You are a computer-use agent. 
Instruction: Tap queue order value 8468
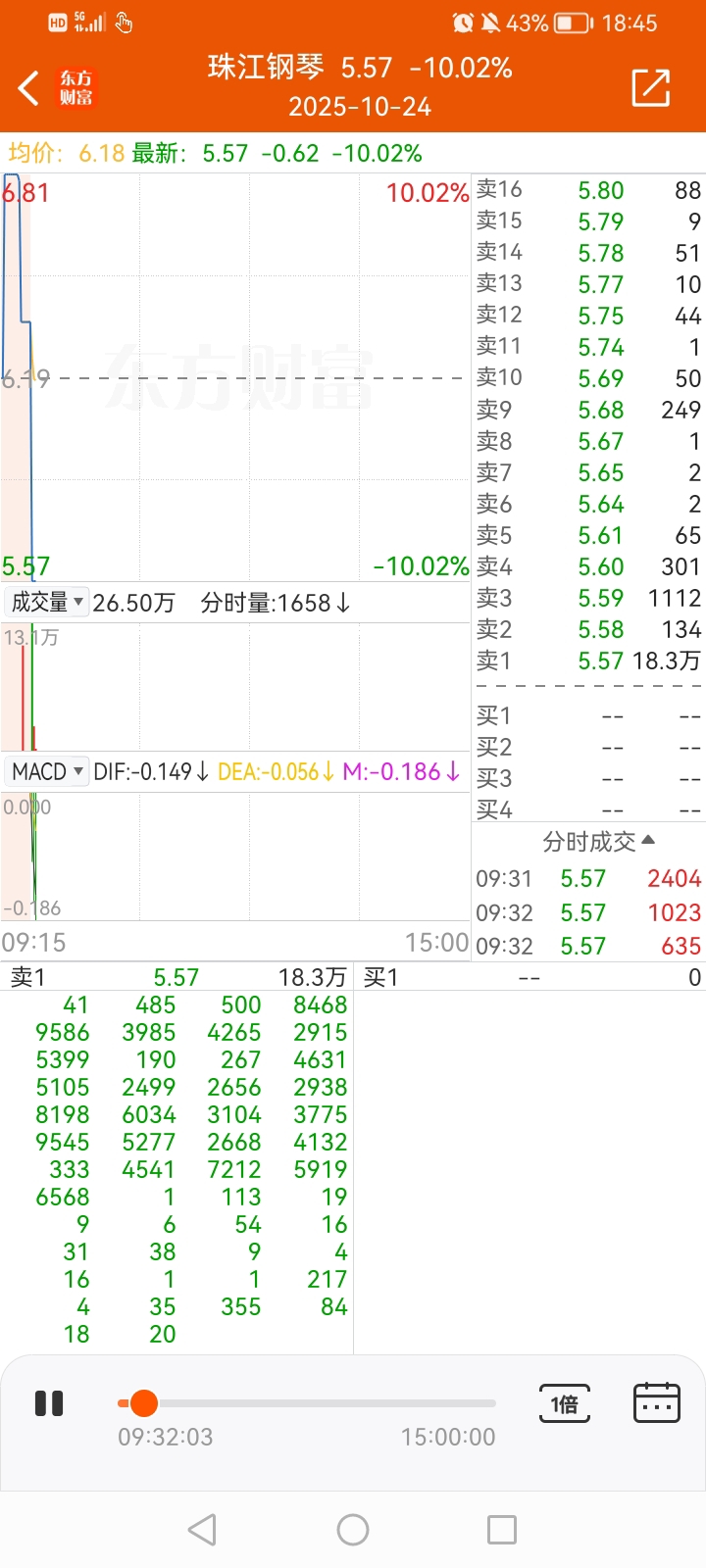pyautogui.click(x=320, y=1004)
